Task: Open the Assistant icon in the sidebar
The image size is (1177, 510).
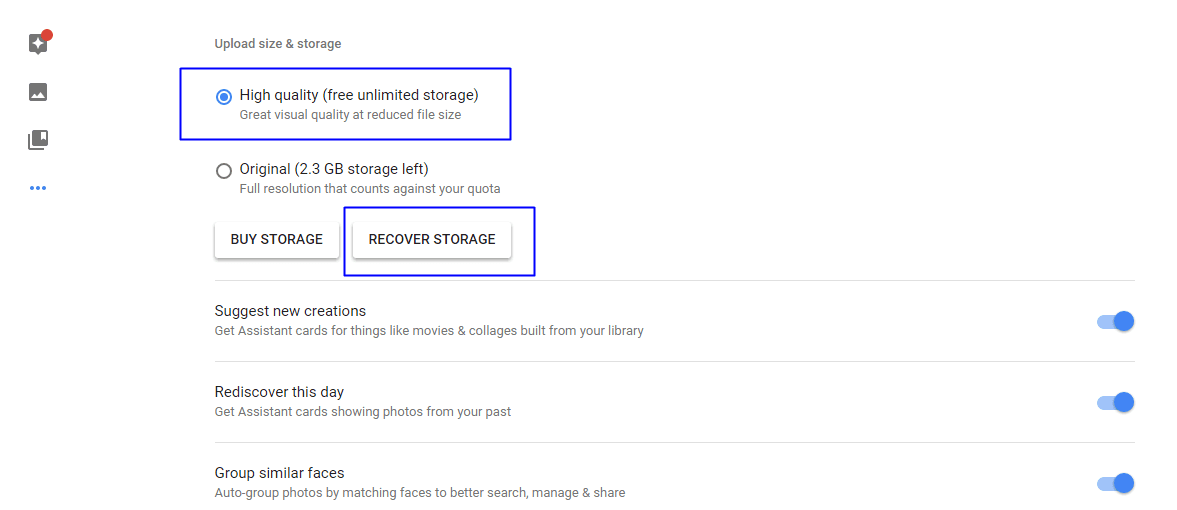Action: tap(38, 44)
